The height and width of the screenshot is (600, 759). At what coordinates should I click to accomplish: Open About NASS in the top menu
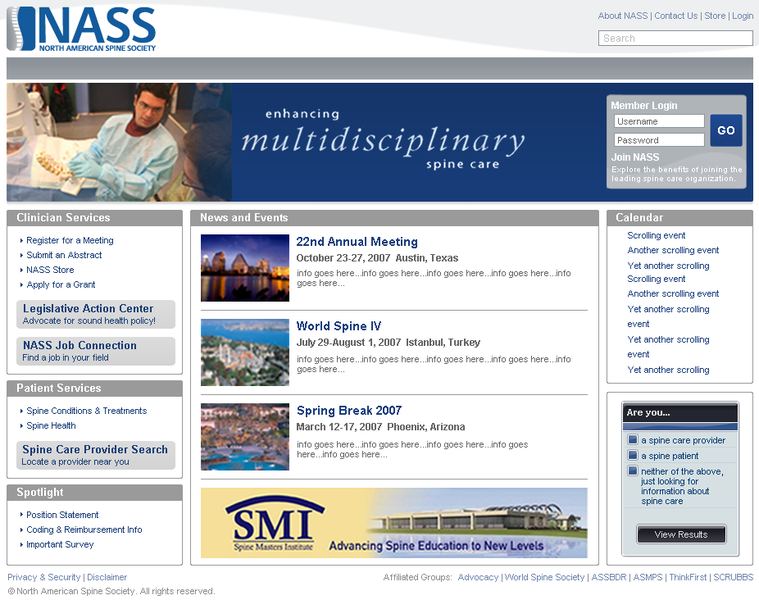[623, 16]
